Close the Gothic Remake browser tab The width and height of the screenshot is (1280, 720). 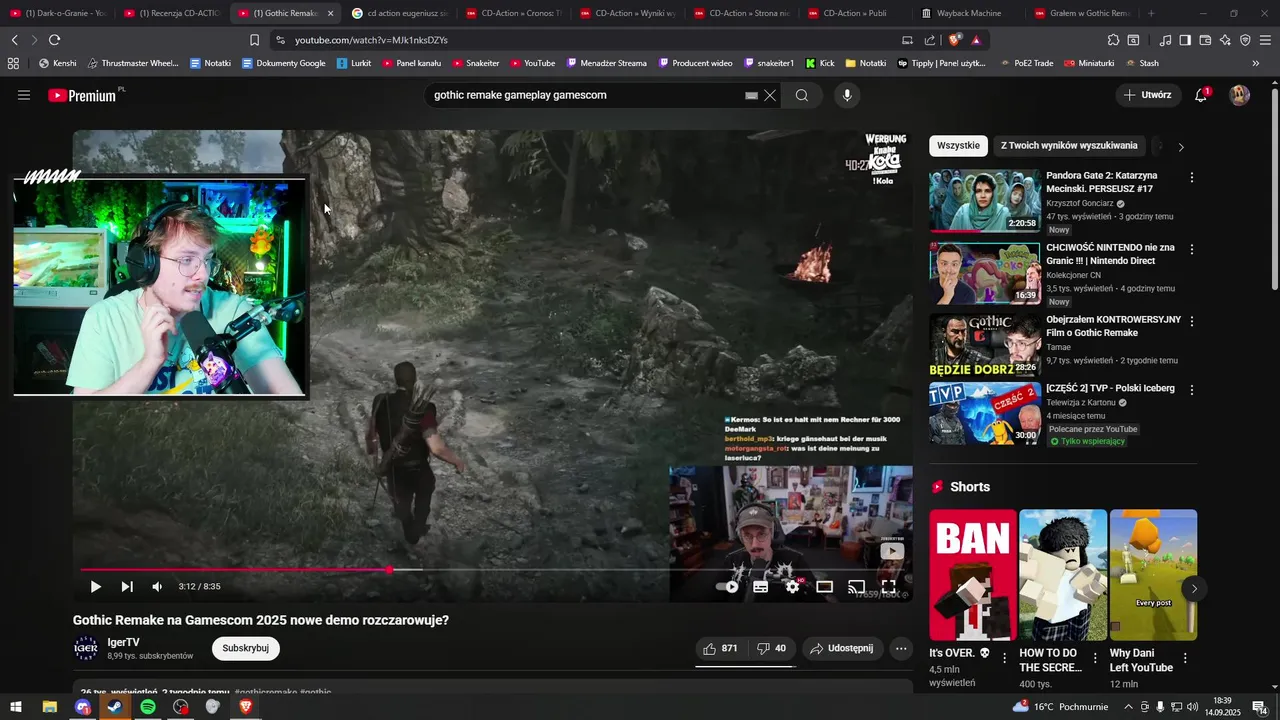[x=331, y=13]
